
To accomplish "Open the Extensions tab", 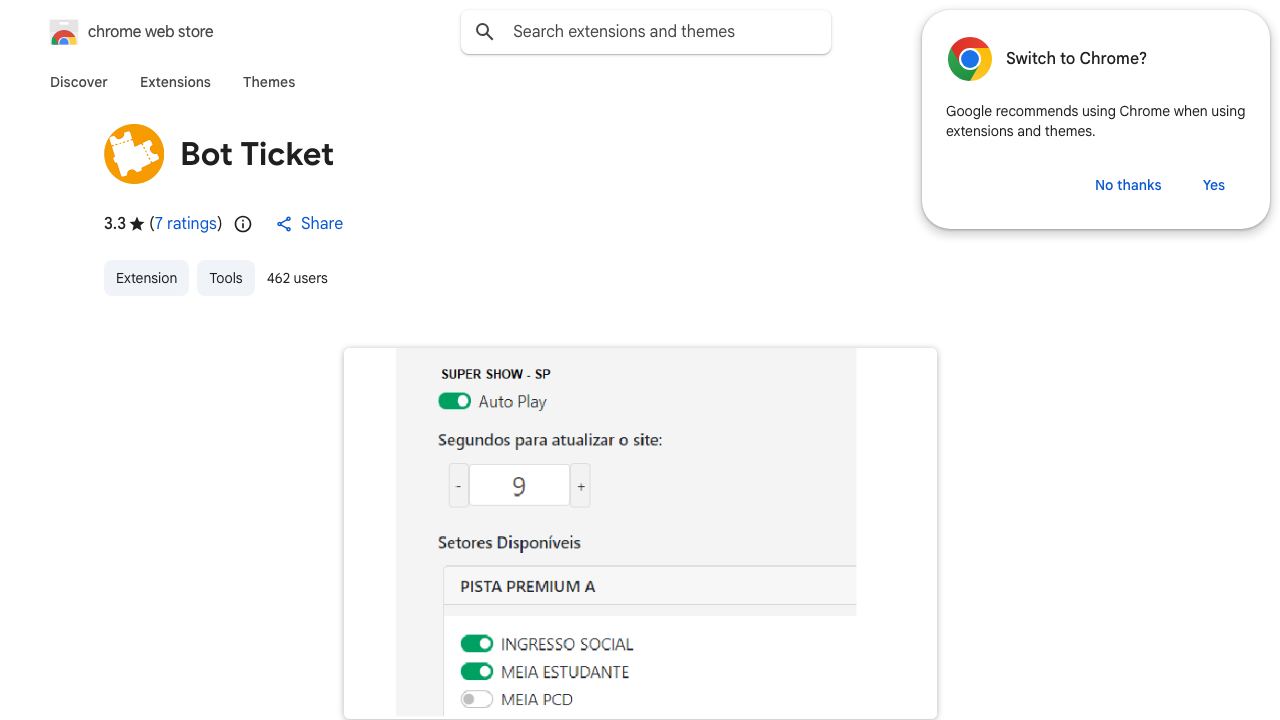I will tap(175, 82).
